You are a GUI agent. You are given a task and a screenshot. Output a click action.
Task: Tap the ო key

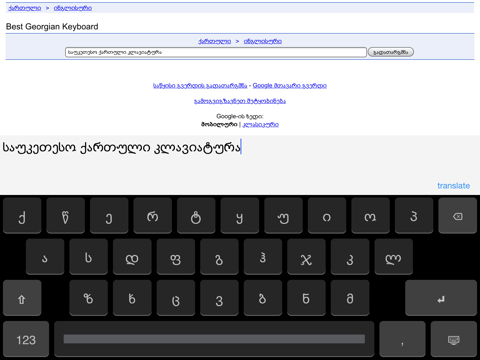click(370, 216)
